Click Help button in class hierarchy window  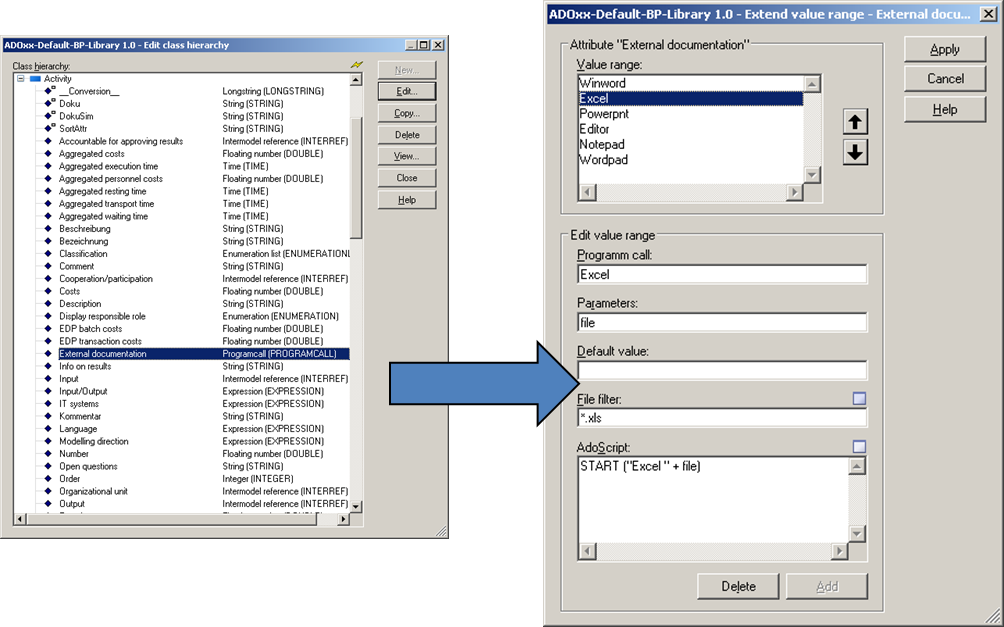point(407,200)
